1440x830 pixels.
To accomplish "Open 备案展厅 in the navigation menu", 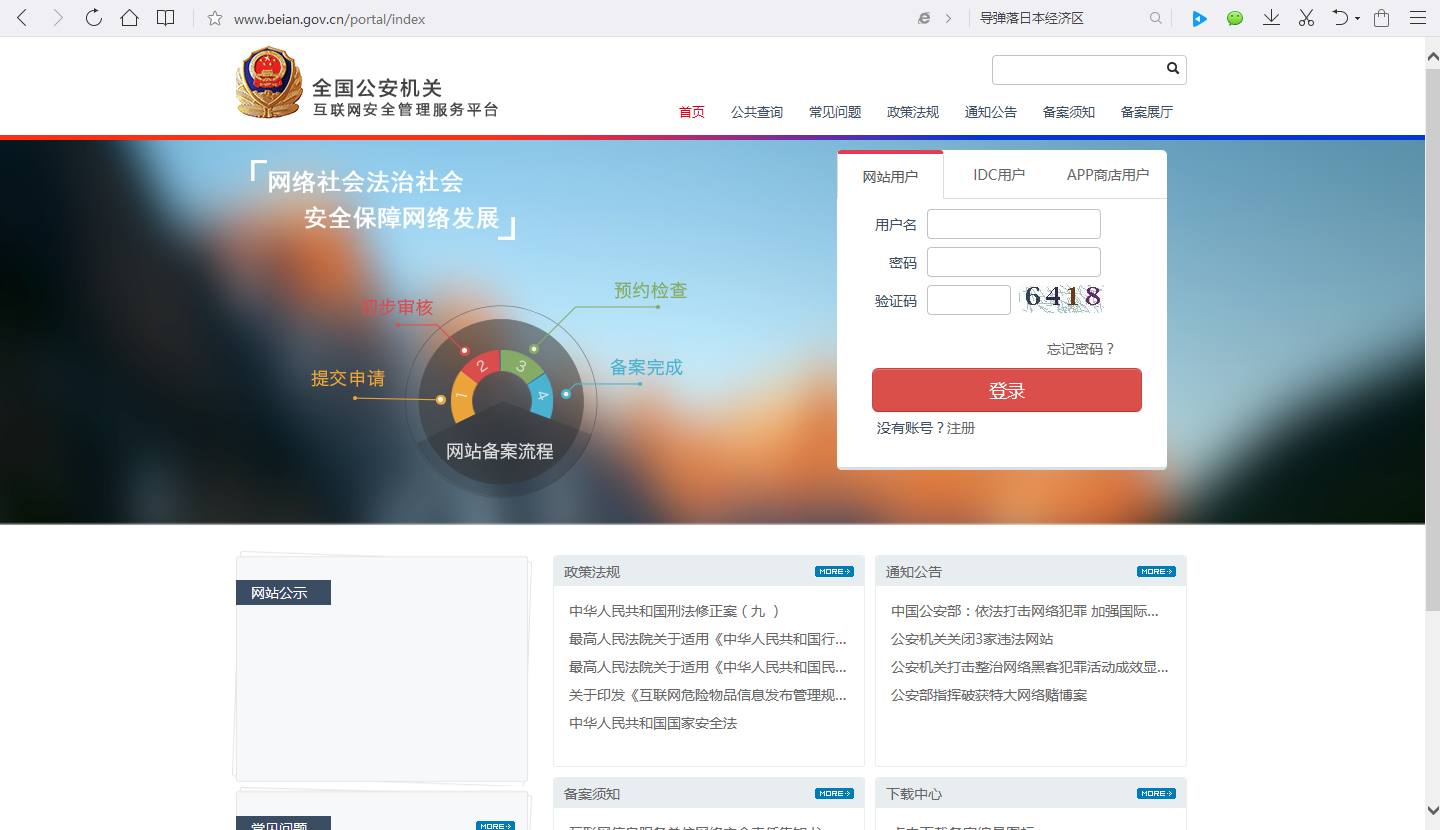I will click(x=1146, y=112).
